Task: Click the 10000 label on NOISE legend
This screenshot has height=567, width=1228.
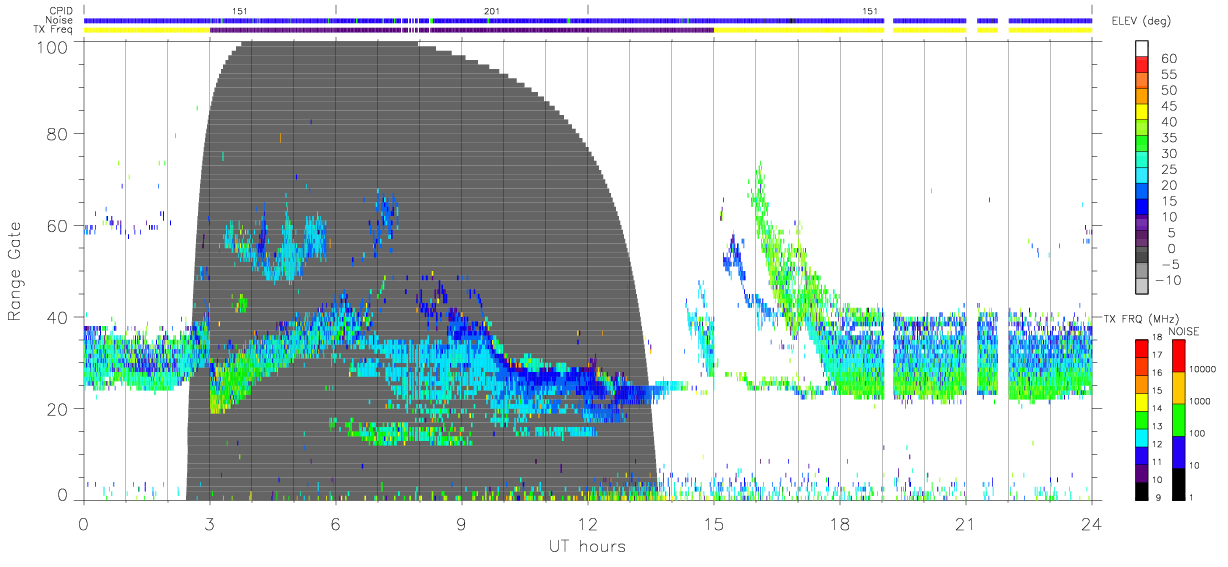Action: coord(1203,371)
